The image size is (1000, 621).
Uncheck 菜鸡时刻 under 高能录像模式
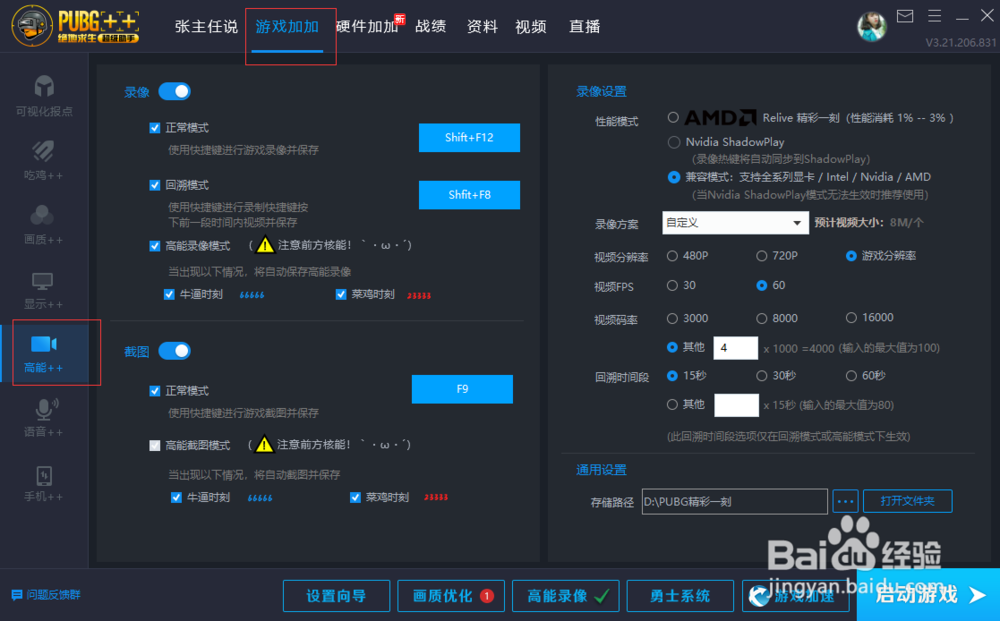point(341,295)
